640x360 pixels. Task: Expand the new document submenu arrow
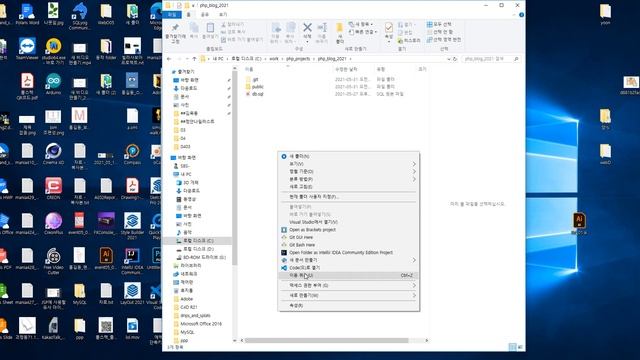pos(414,260)
